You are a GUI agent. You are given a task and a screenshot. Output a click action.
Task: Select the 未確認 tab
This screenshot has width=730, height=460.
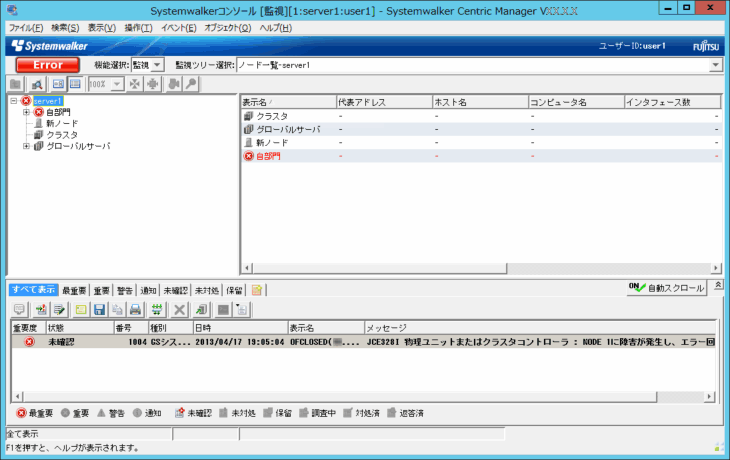click(176, 291)
